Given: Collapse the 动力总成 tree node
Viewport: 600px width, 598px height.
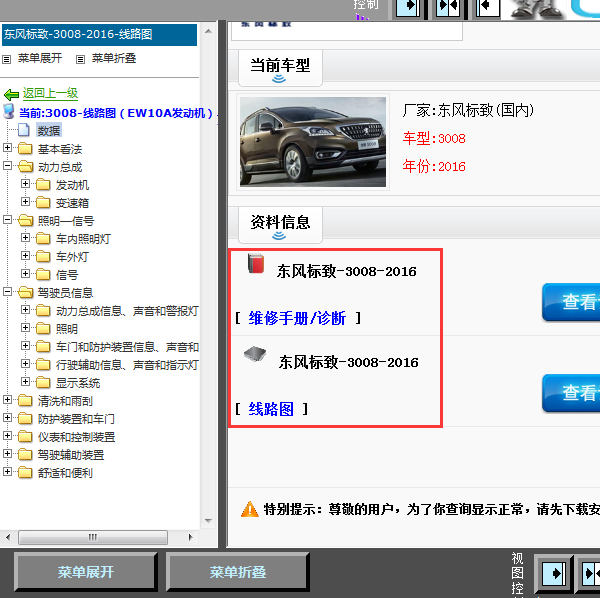Looking at the screenshot, I should tap(7, 166).
